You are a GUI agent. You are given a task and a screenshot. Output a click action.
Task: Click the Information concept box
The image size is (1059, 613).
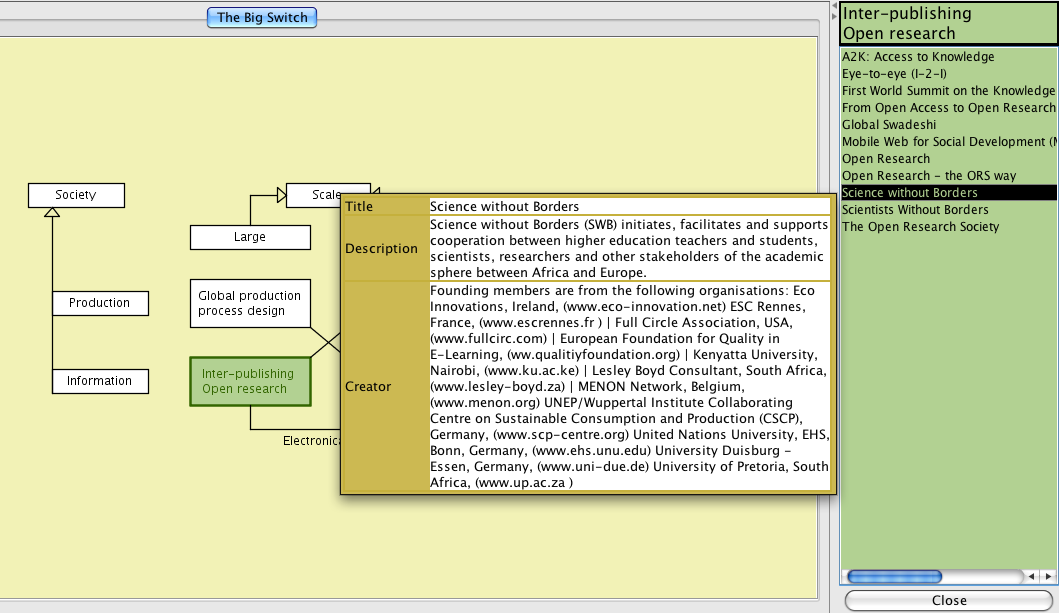tap(99, 381)
